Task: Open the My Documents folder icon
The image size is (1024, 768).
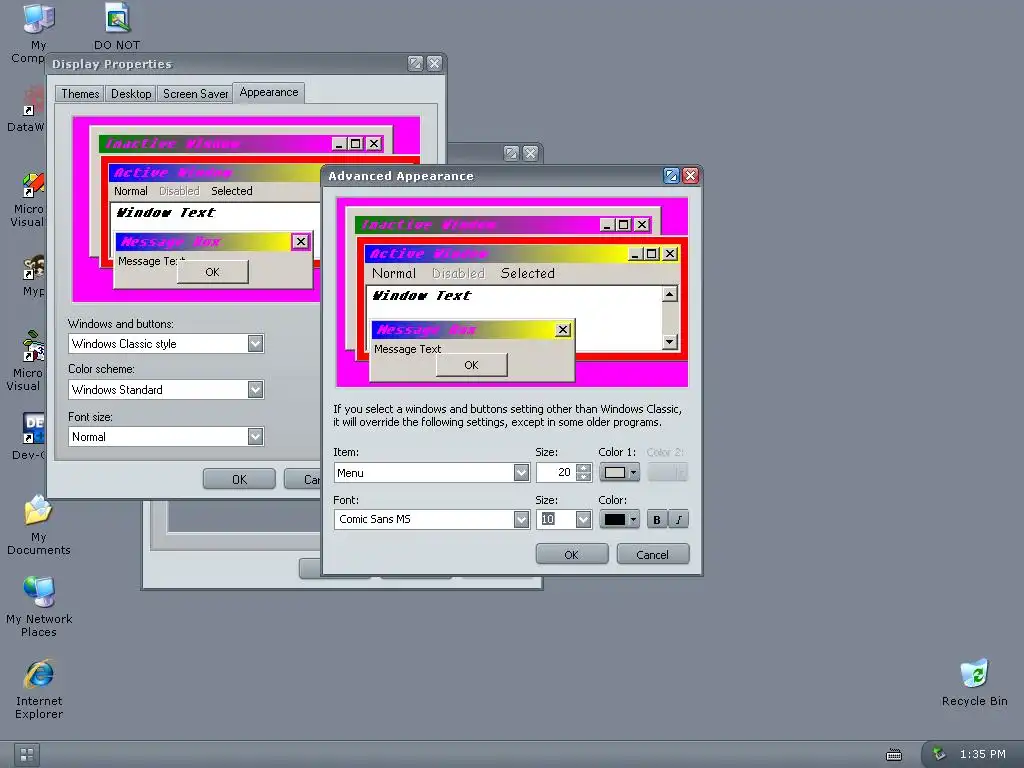Action: pos(38,511)
